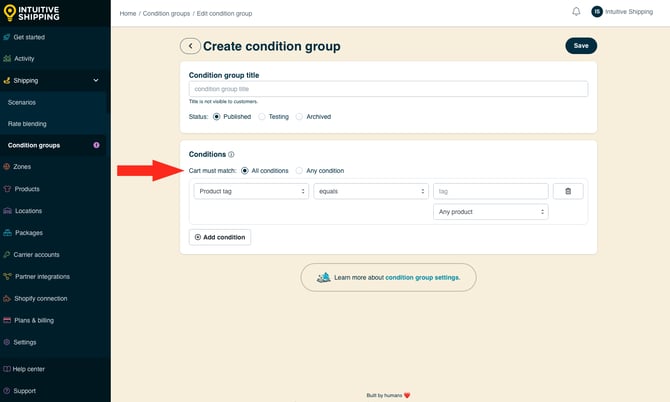Screen dimensions: 670x402
Task: Open Products in the sidebar
Action: coord(27,189)
